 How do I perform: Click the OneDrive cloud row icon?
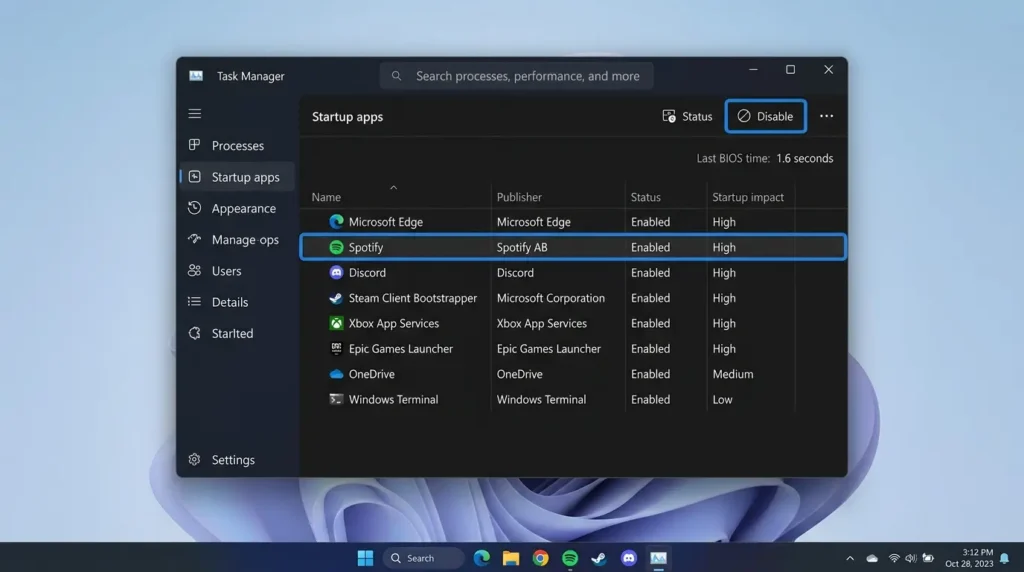tap(336, 374)
